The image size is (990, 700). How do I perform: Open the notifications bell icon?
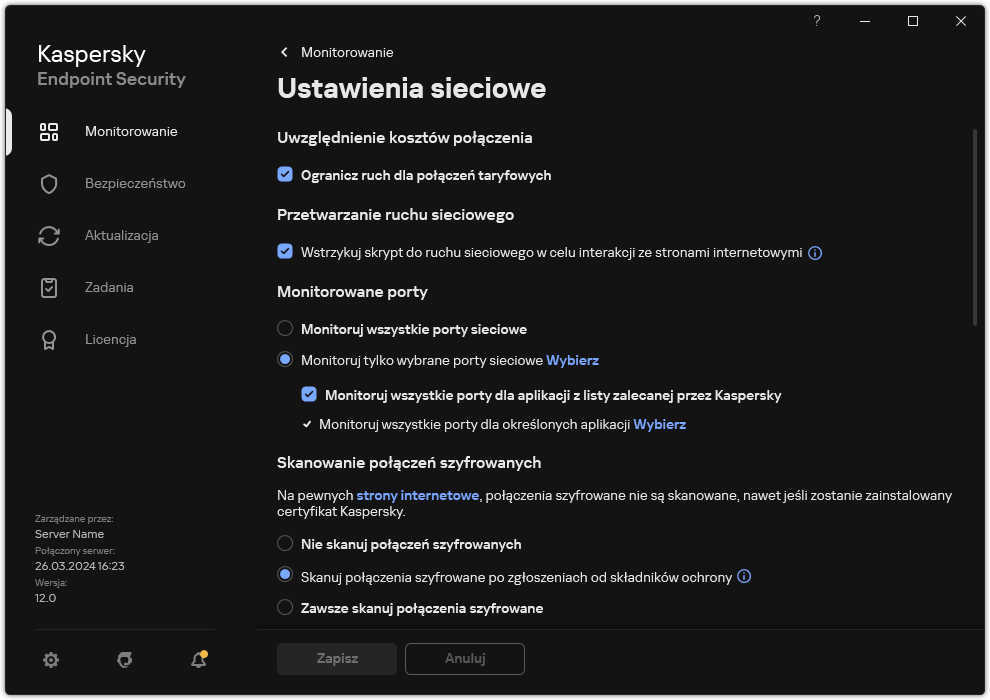tap(198, 660)
